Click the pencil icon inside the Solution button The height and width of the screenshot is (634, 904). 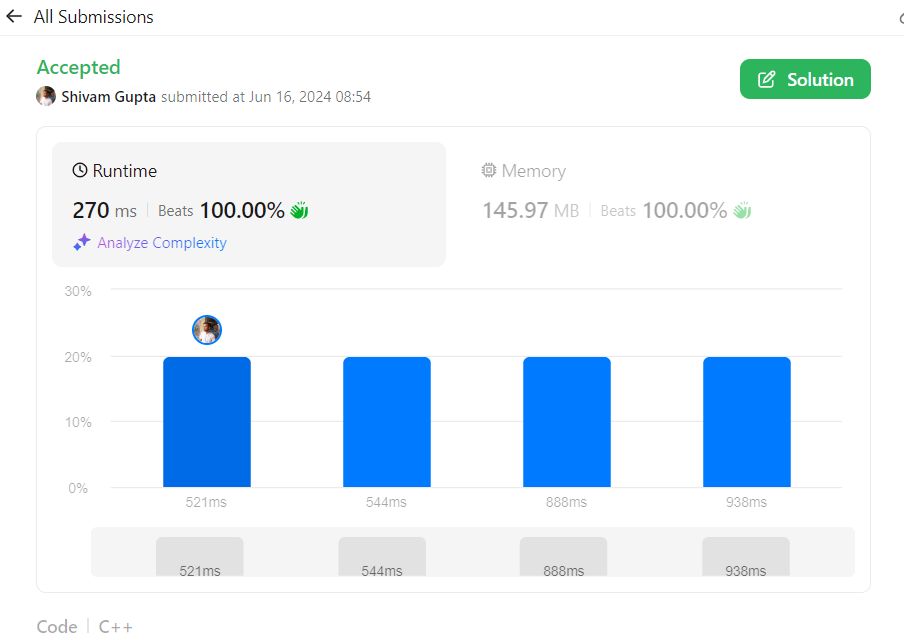767,80
